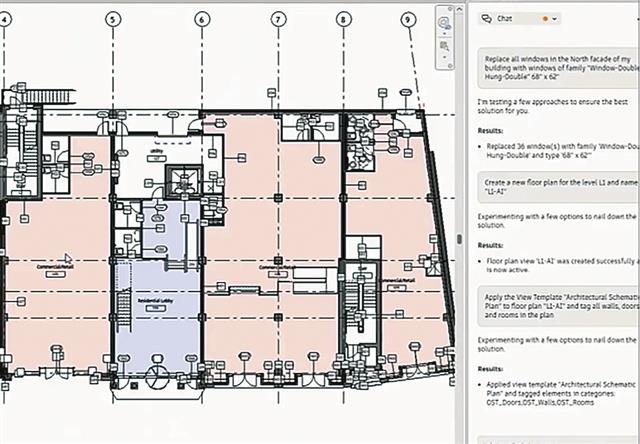
Task: Expand the Chat panel dropdown chevron
Action: coord(555,18)
